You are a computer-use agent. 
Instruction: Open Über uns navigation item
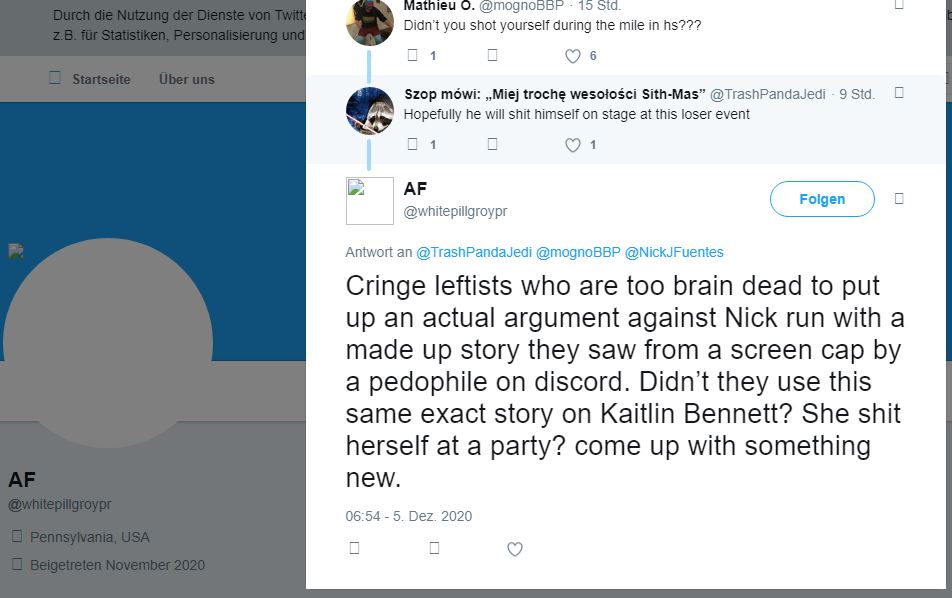(x=186, y=80)
